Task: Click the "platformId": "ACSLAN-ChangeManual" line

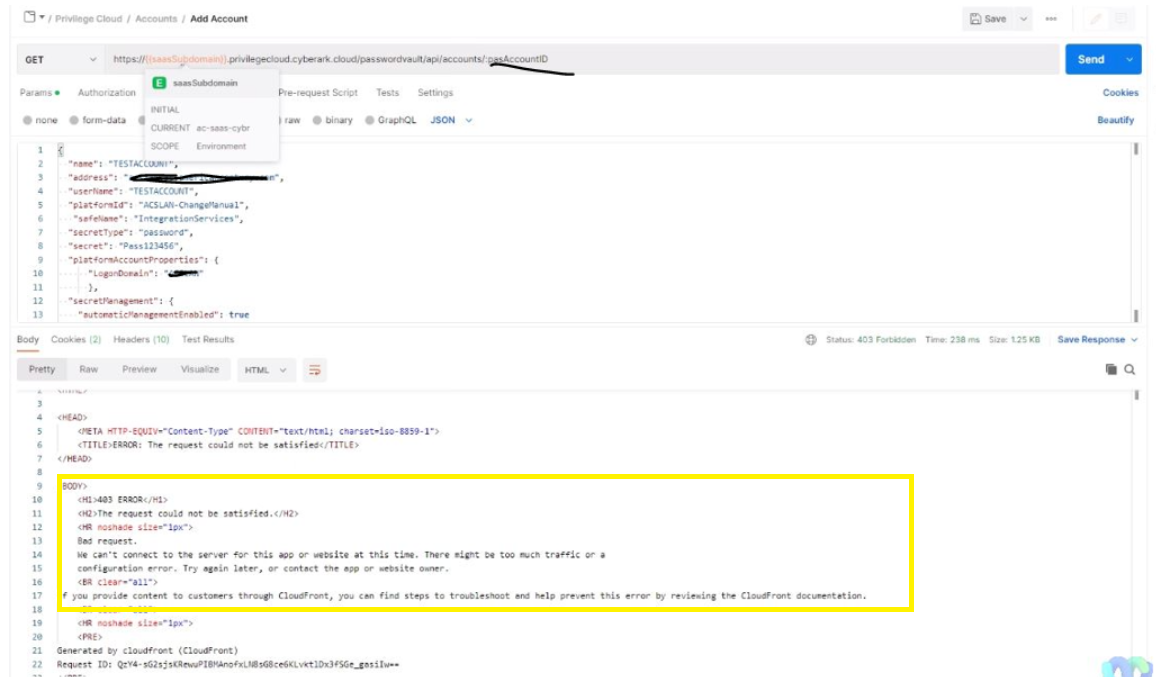Action: pyautogui.click(x=159, y=205)
